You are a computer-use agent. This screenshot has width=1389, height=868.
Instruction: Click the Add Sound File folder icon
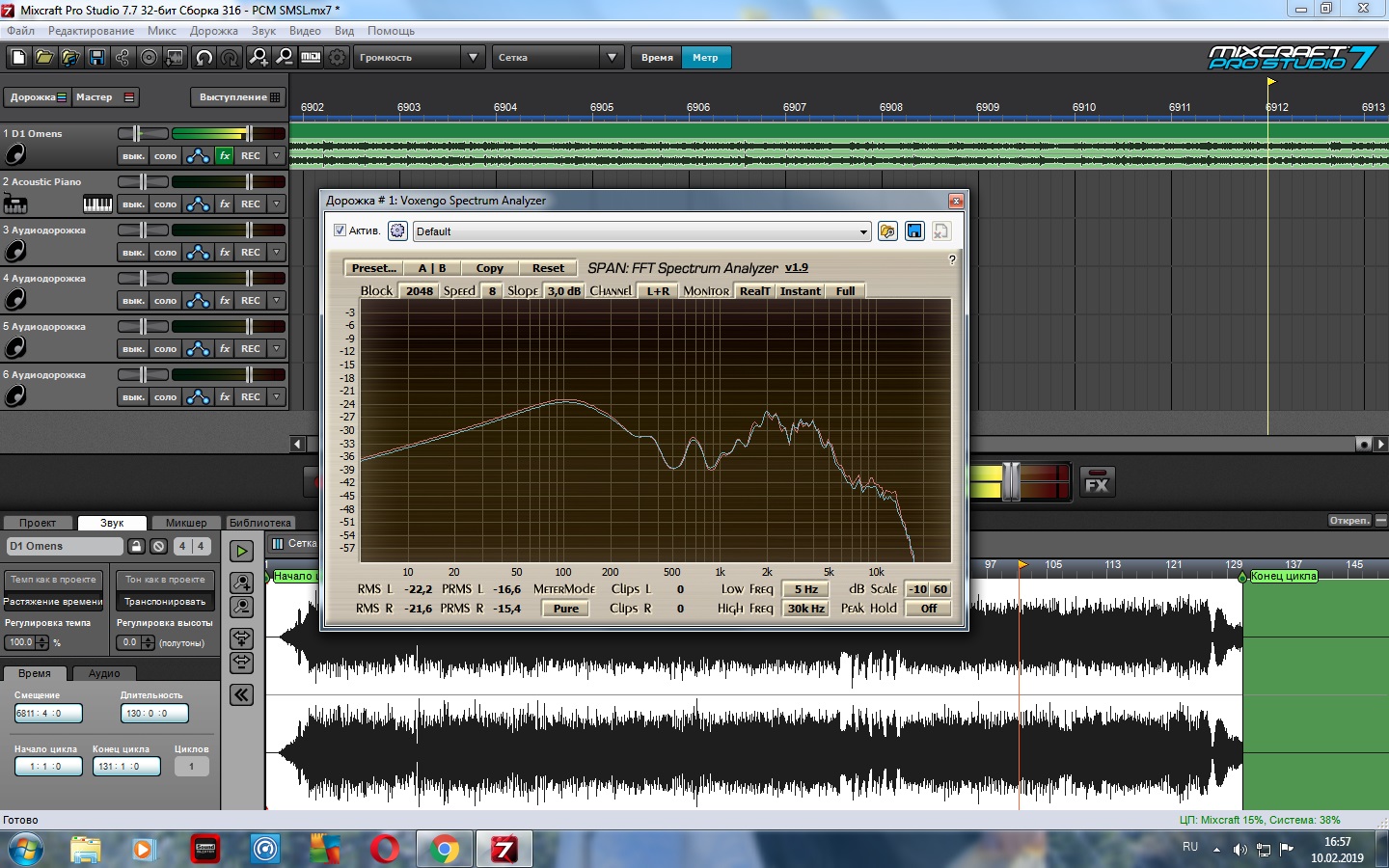point(70,58)
